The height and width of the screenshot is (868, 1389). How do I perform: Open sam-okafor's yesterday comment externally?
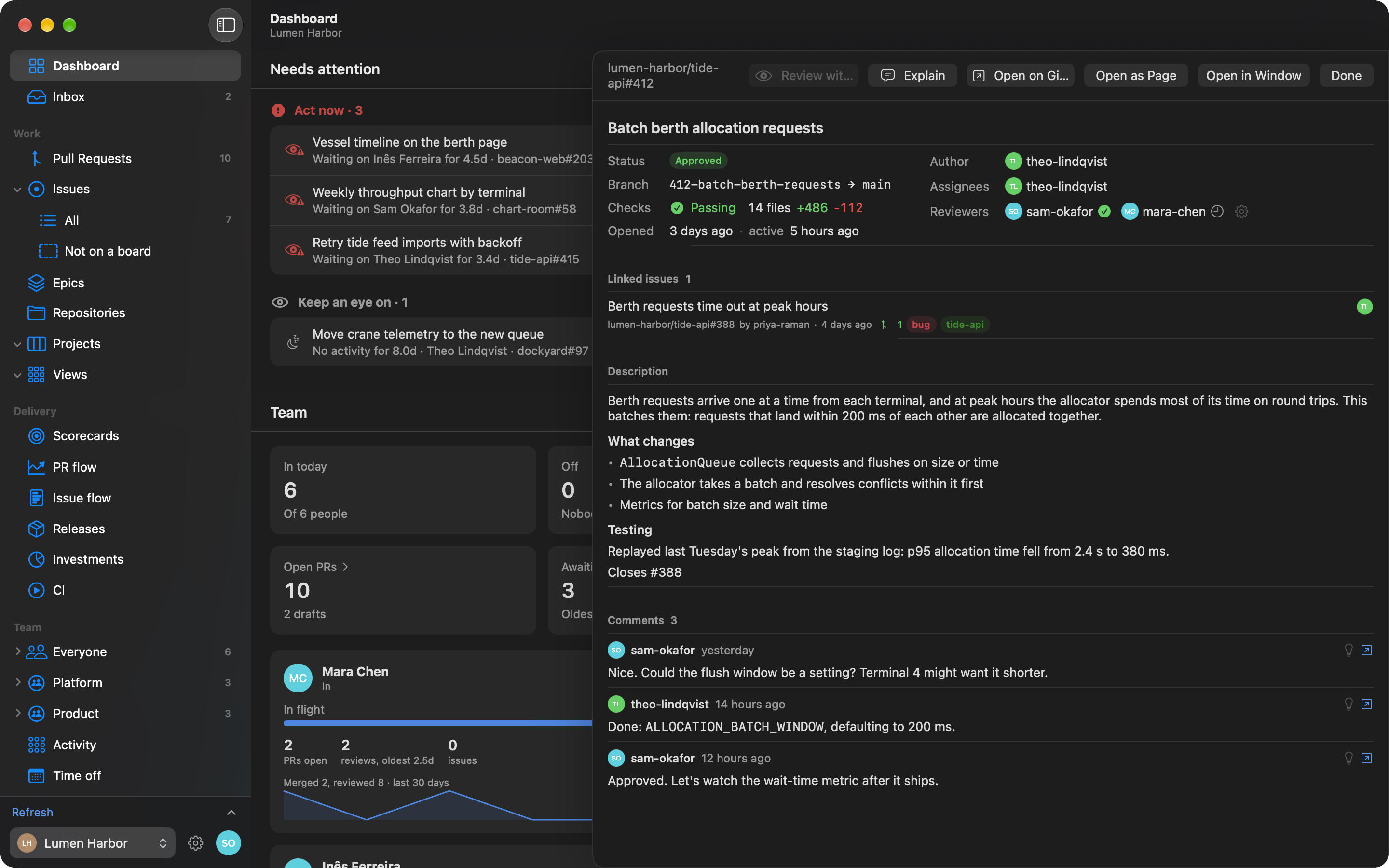1367,650
